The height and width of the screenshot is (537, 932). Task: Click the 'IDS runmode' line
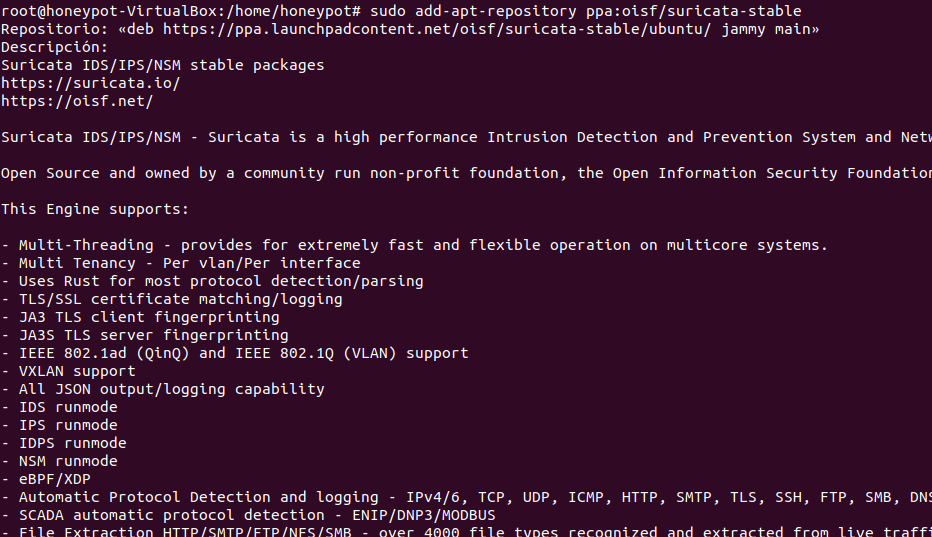[x=59, y=407]
